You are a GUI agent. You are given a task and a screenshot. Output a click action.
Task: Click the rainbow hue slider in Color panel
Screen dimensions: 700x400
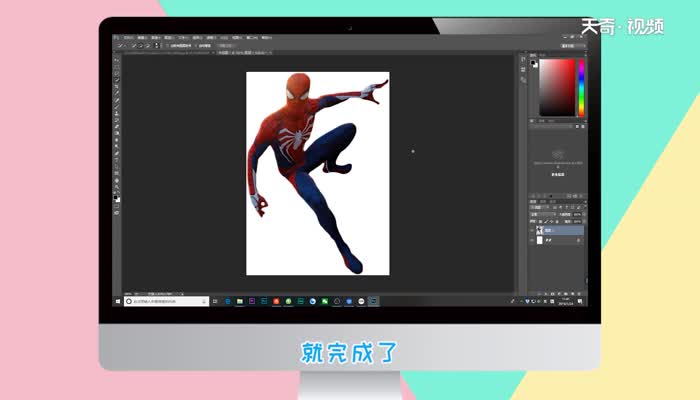(581, 88)
